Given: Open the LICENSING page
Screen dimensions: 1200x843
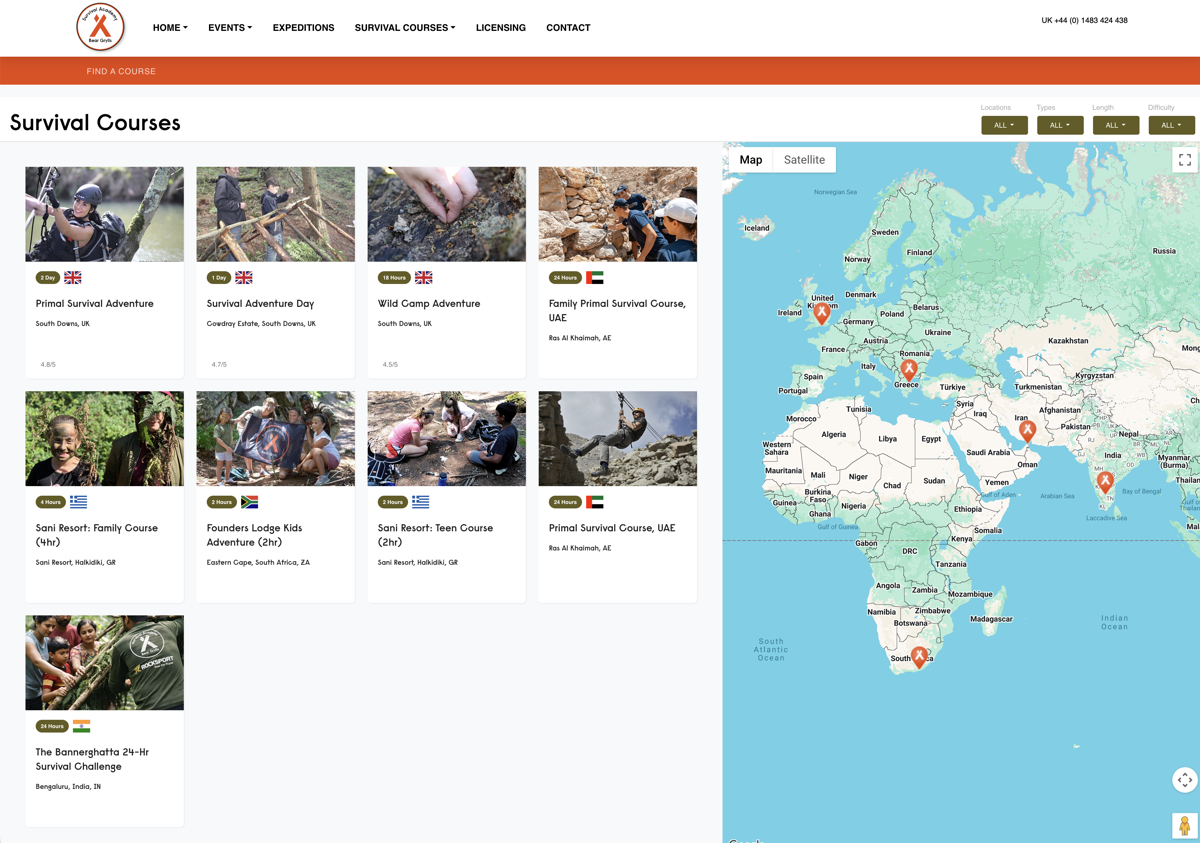Looking at the screenshot, I should 501,28.
